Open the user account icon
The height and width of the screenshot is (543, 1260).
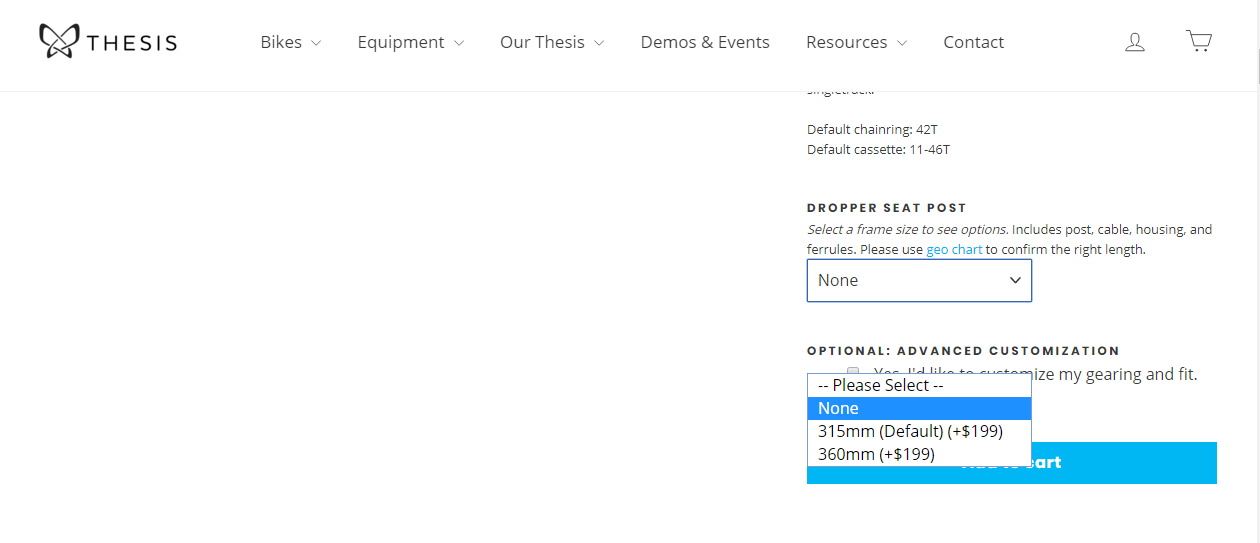click(x=1135, y=42)
